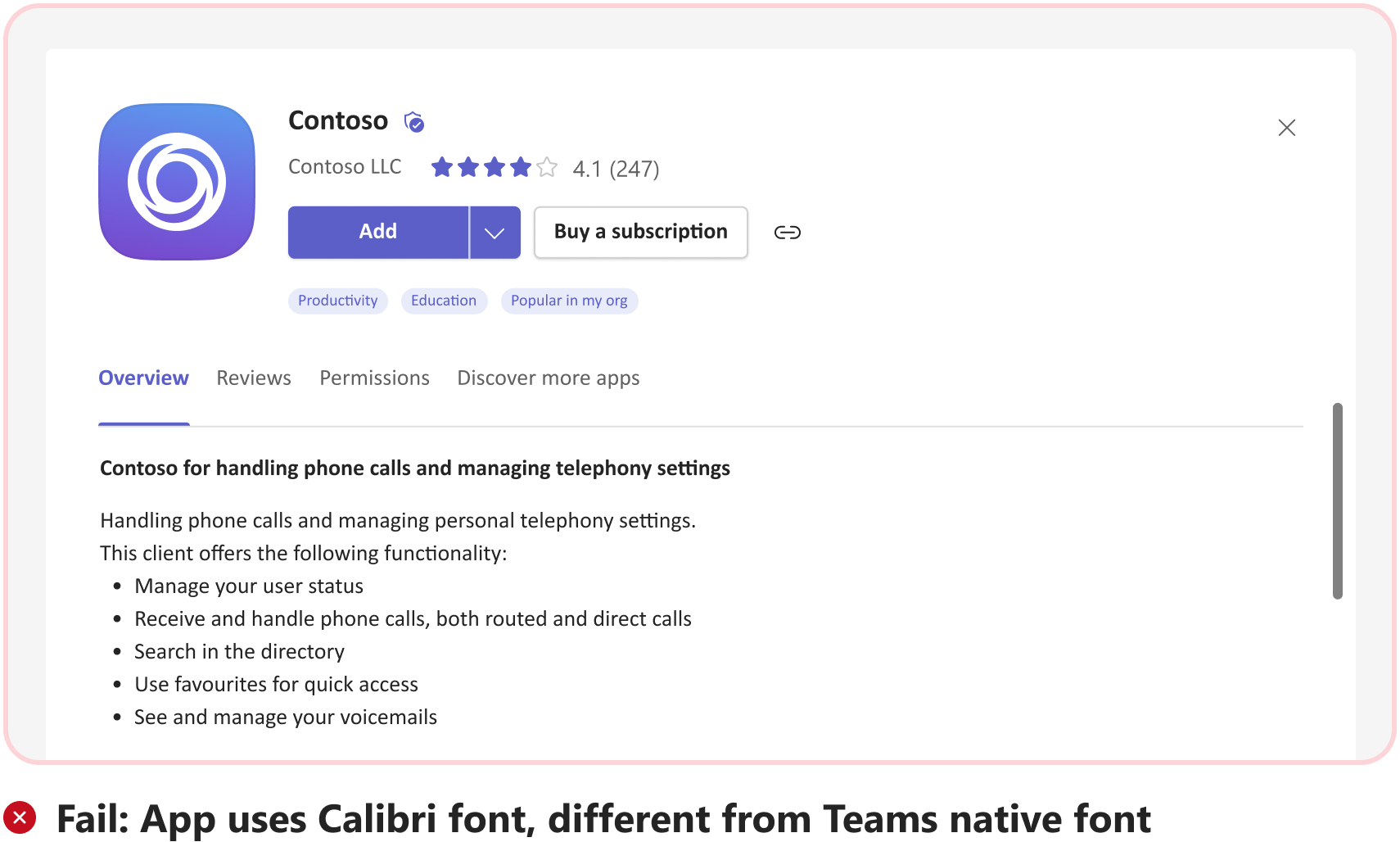Click the heading about telephony settings
Image resolution: width=1400 pixels, height=842 pixels.
click(x=415, y=469)
